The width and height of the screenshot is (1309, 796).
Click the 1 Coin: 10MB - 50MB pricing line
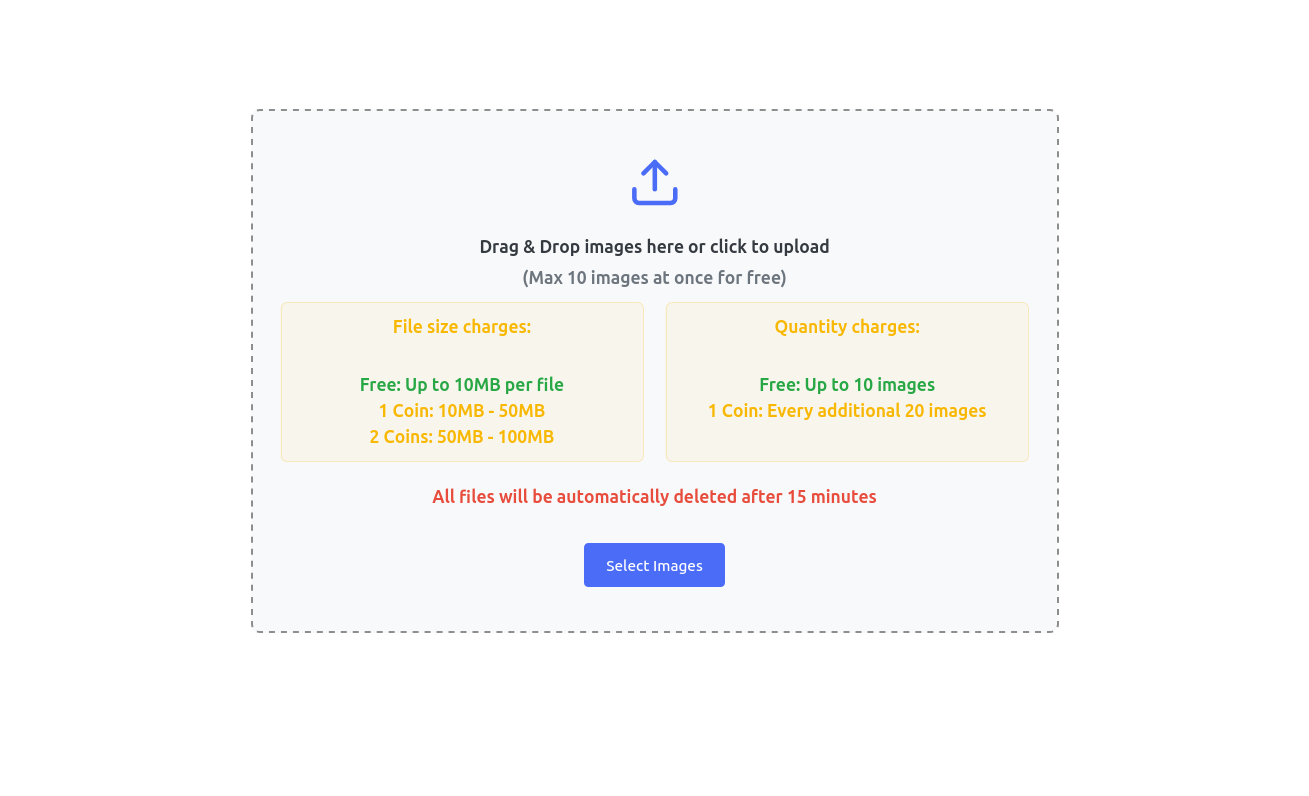pos(461,410)
